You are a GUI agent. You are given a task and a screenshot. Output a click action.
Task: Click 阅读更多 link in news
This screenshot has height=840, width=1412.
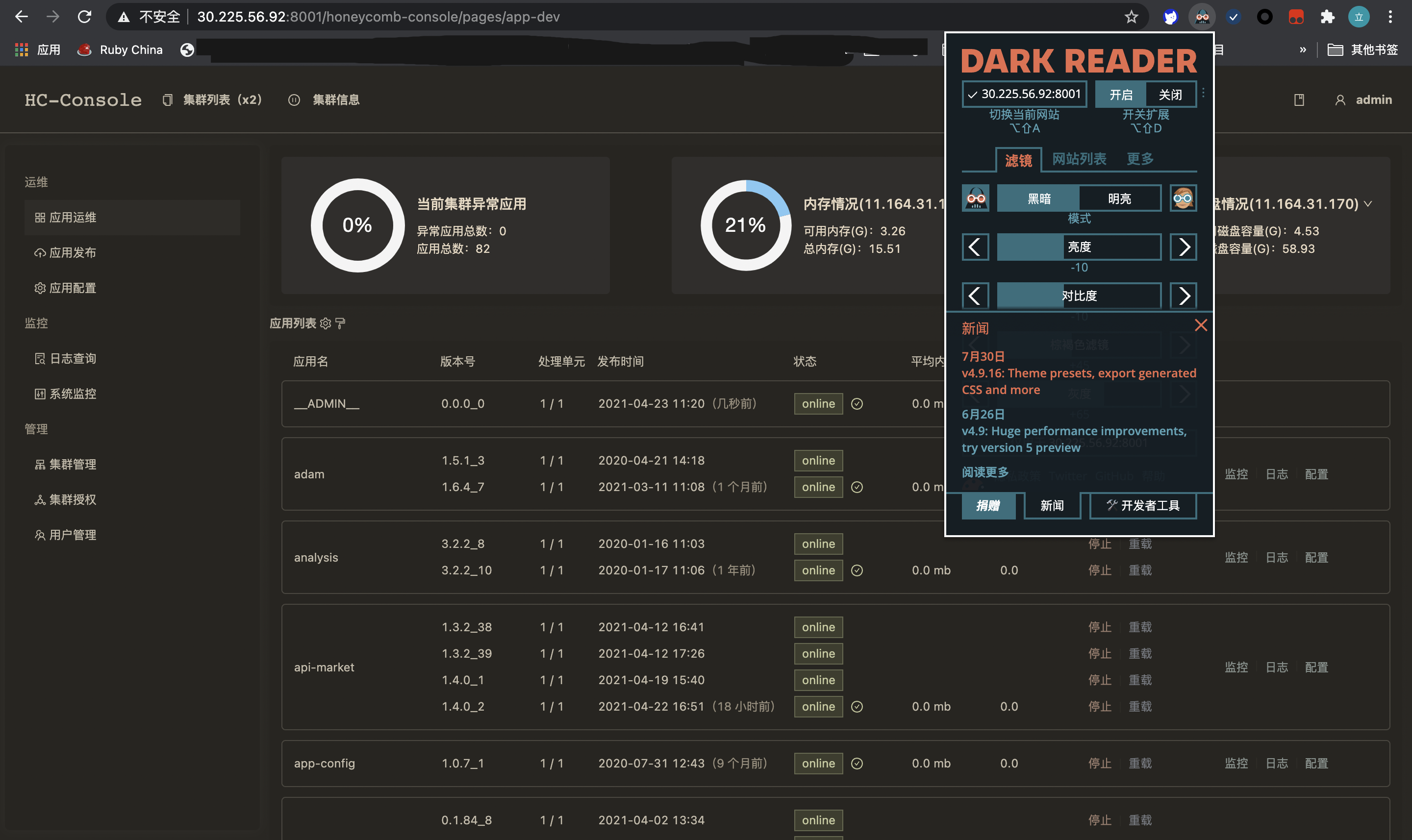pos(985,471)
